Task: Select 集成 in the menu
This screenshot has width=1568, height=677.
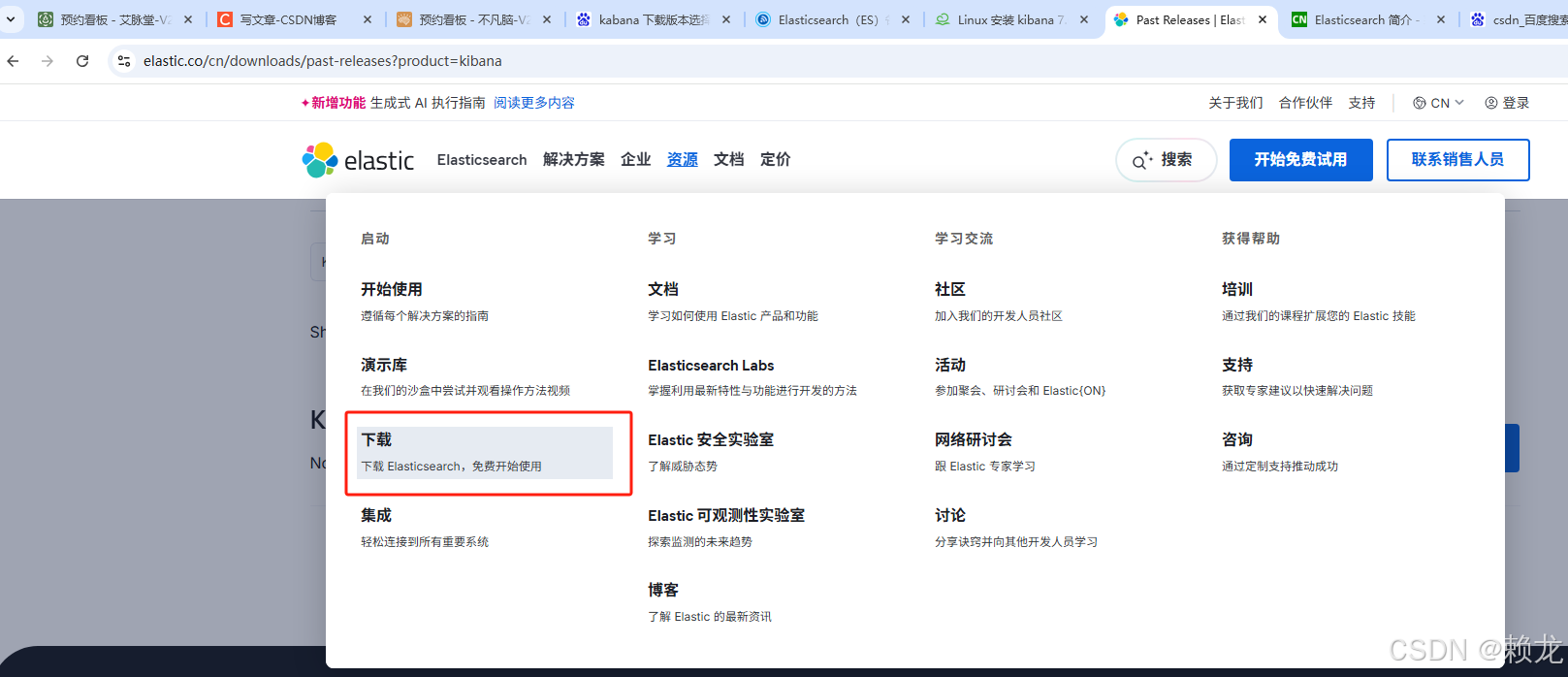Action: (x=376, y=515)
